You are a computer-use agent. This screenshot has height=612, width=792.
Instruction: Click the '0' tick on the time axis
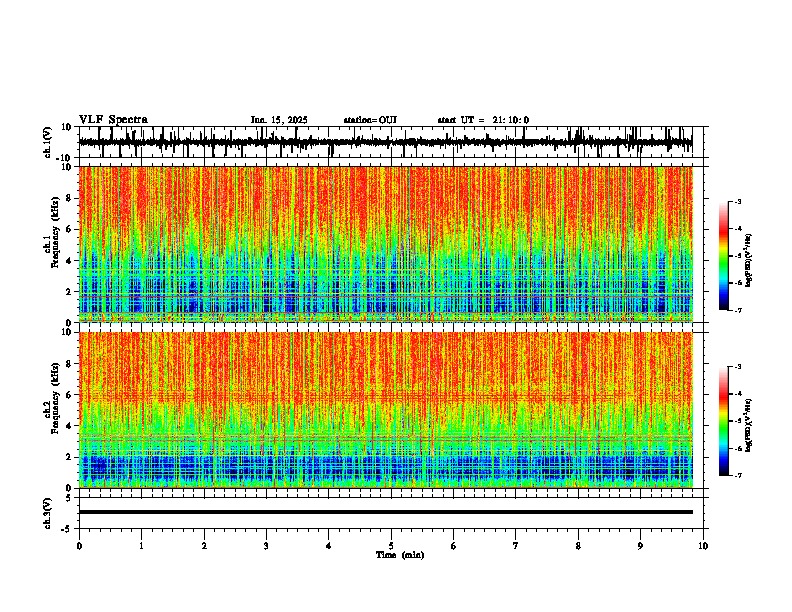click(79, 546)
